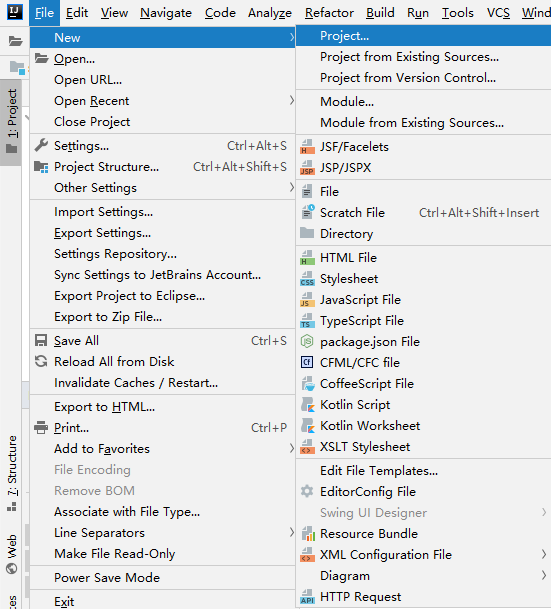Click the Kotlin Worksheet icon
Screen dimensions: 551x609
point(308,426)
